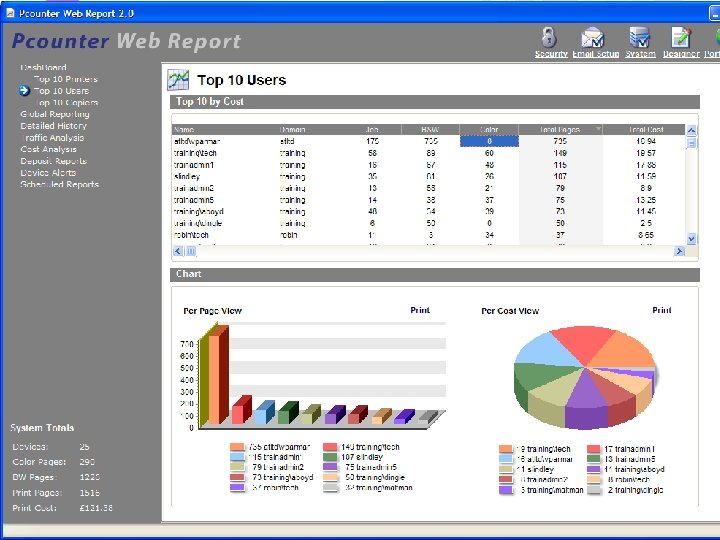Screen dimensions: 720x540
Task: Select the training\tech row name
Action: (x=195, y=153)
